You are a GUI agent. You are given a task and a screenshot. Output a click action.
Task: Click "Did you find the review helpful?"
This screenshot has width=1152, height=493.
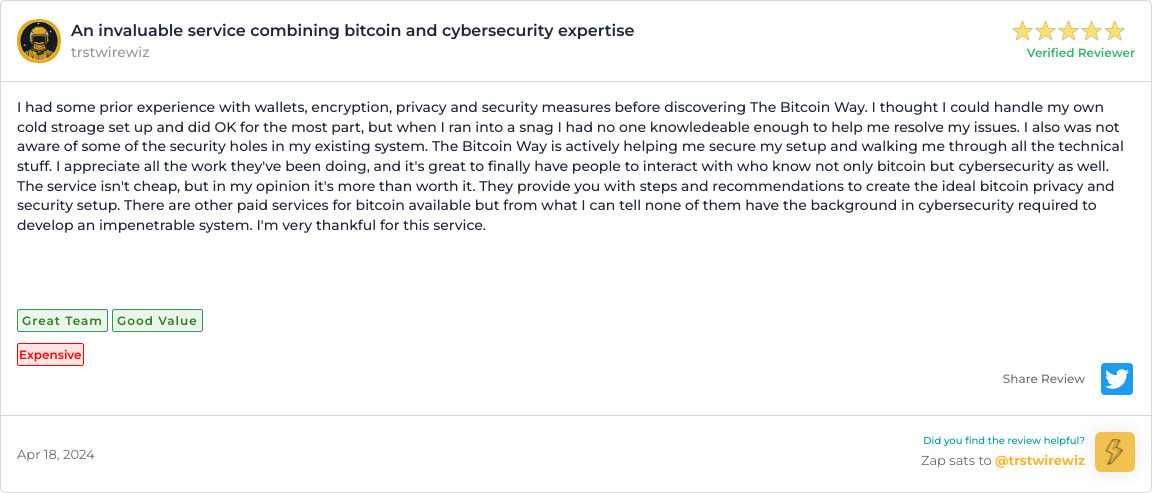coord(1003,440)
